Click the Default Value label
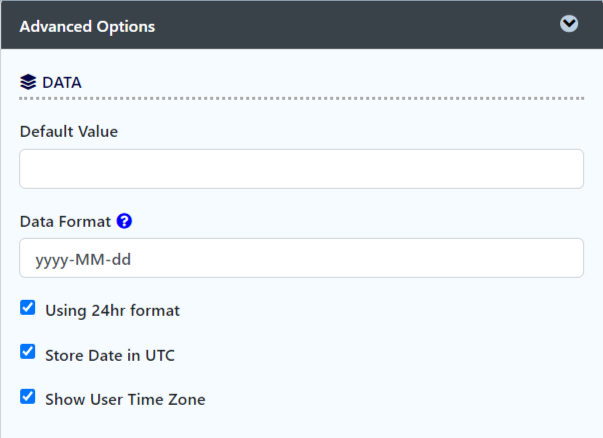 69,132
